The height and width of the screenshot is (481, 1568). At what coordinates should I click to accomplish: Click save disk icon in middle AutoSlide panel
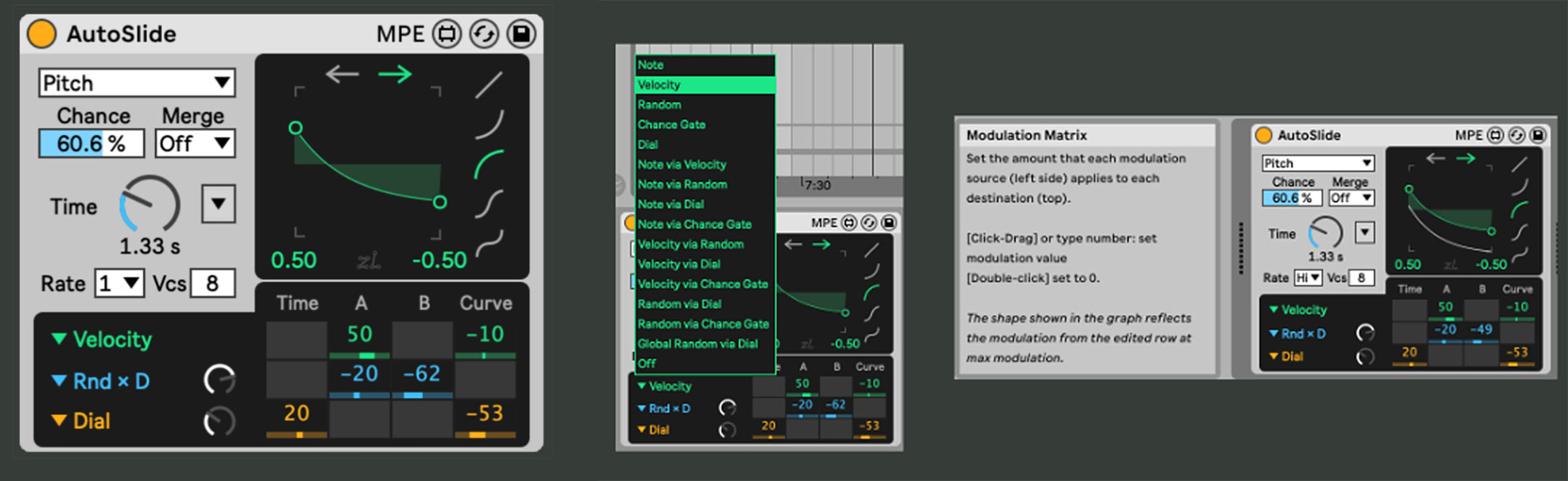point(889,223)
